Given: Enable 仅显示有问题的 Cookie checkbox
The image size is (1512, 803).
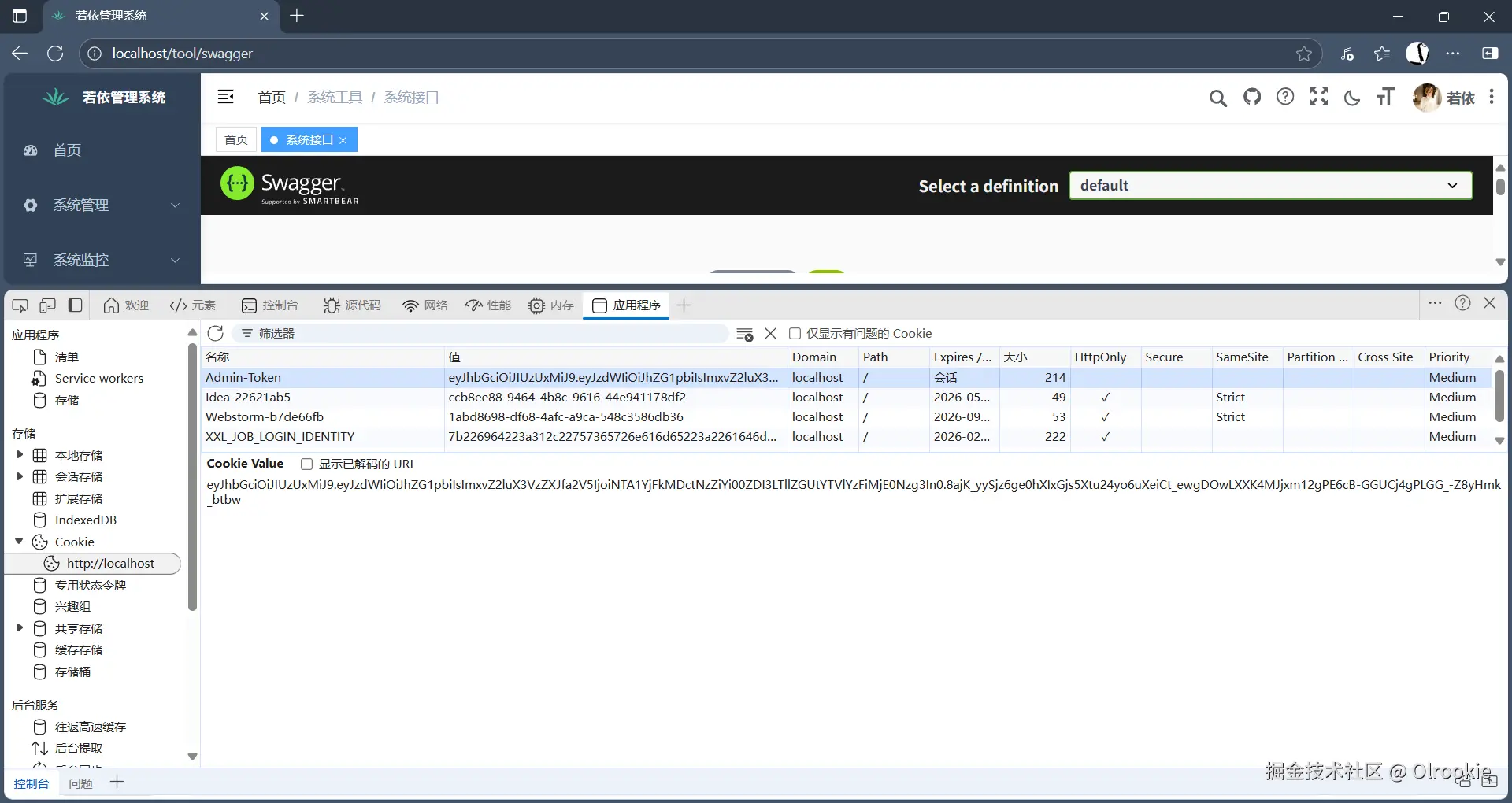Looking at the screenshot, I should [795, 334].
